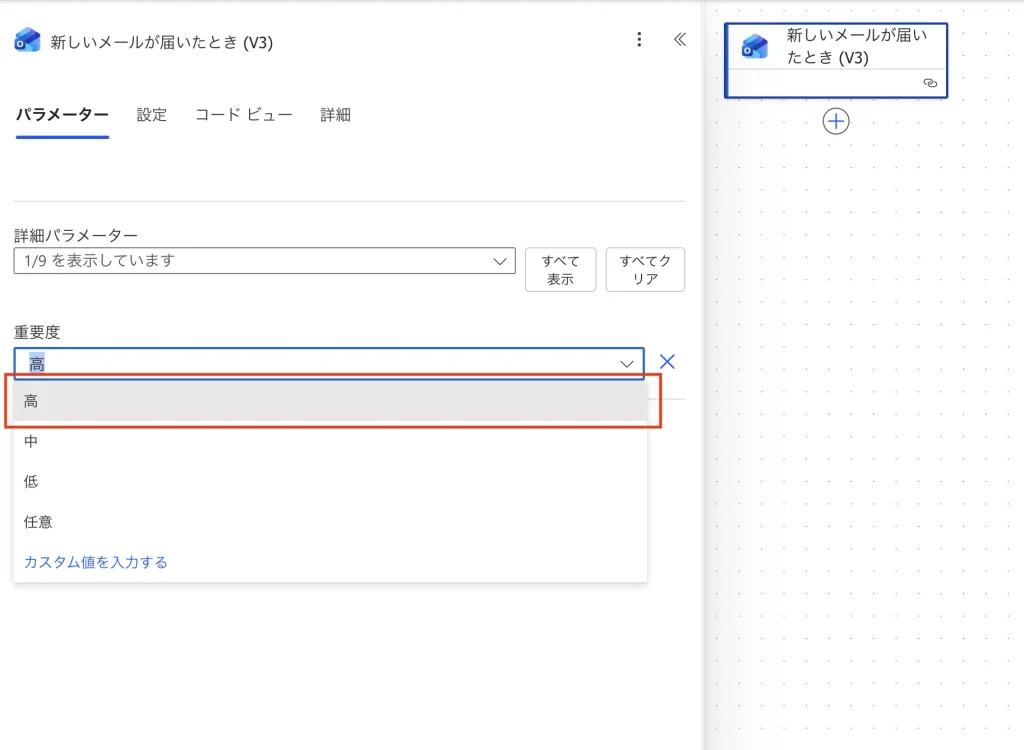The height and width of the screenshot is (750, 1024).
Task: Remove the 重要度 parameter with the X icon
Action: [x=667, y=362]
